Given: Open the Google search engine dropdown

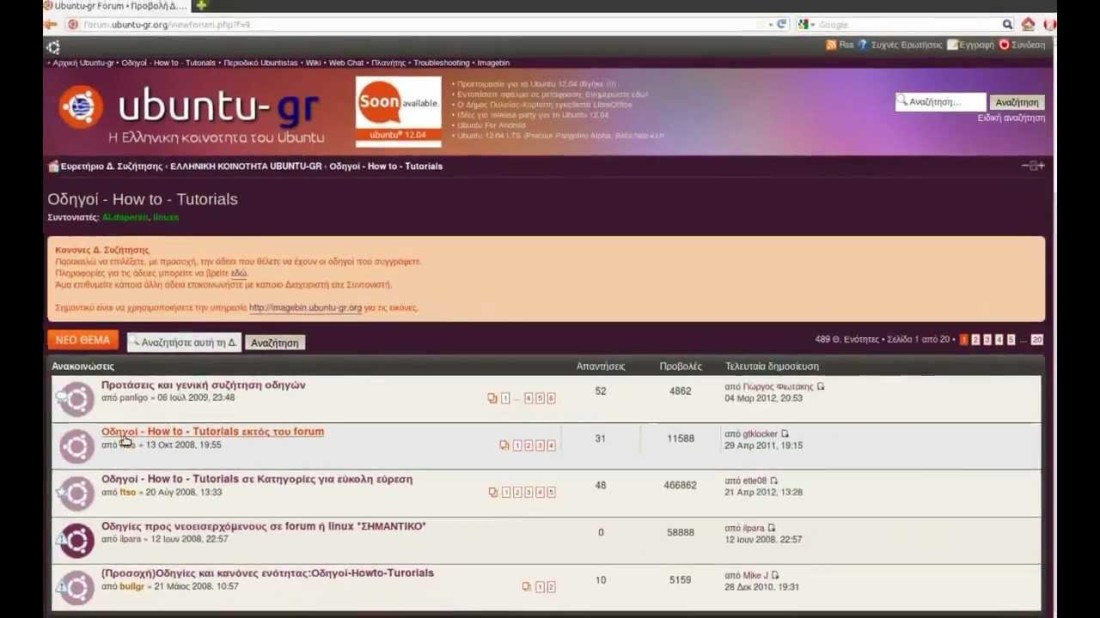Looking at the screenshot, I should pos(806,24).
